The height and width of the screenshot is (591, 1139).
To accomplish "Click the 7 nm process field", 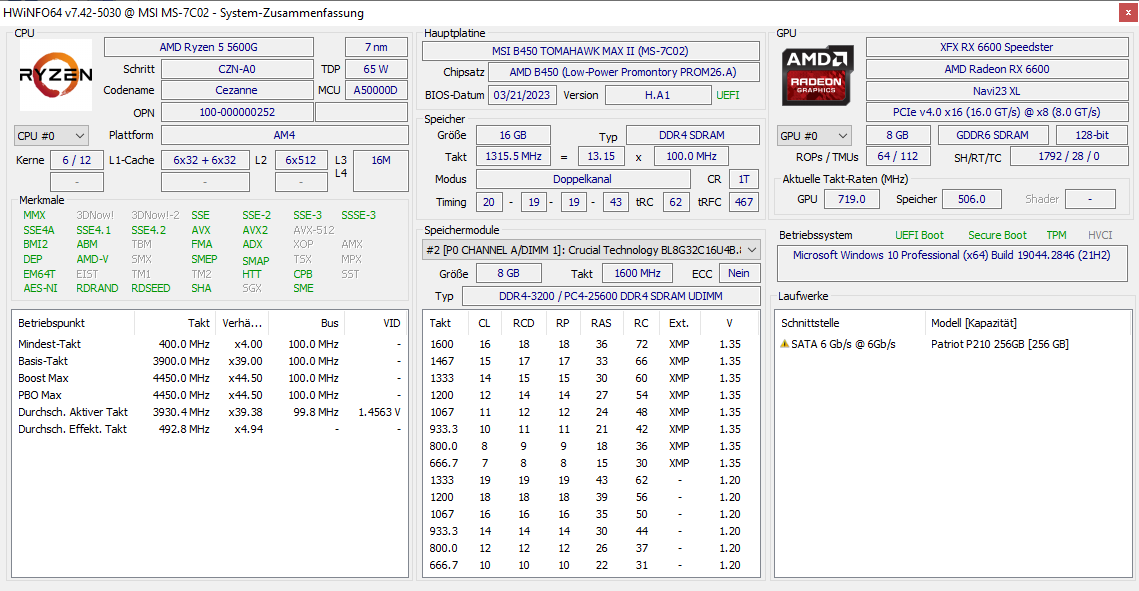I will tap(376, 47).
